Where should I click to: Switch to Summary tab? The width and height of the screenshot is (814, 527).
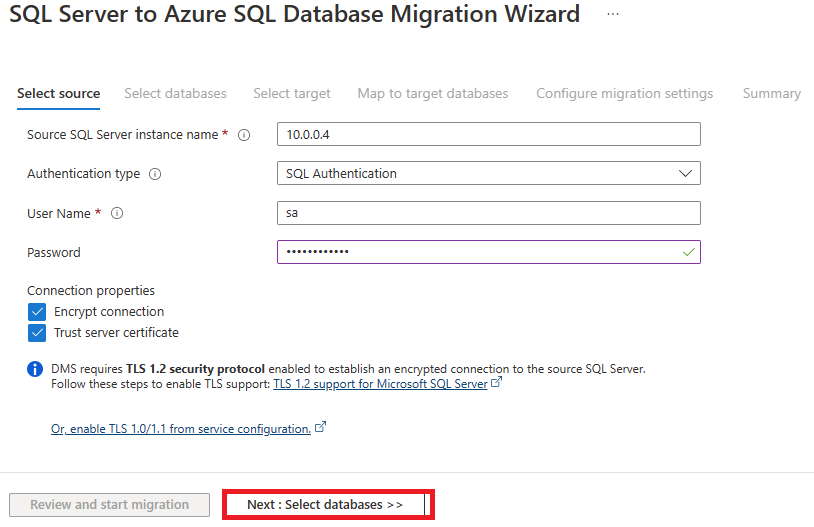[771, 93]
